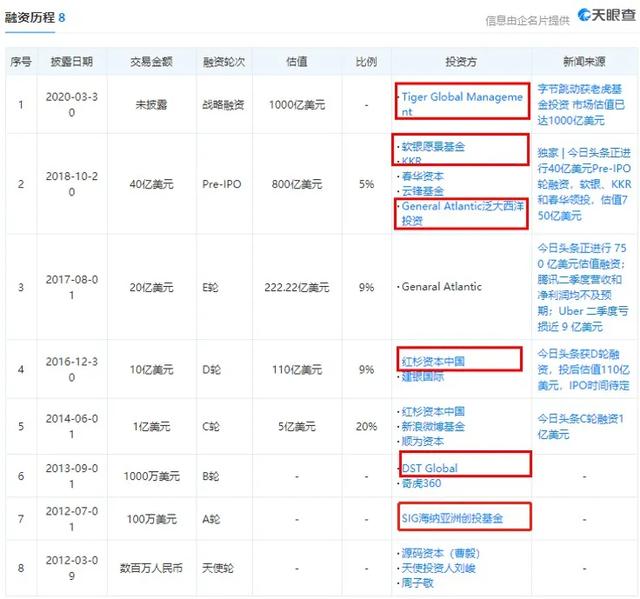Viewport: 640px width, 599px height.
Task: Select the 20% ratio cell
Action: coord(366,427)
